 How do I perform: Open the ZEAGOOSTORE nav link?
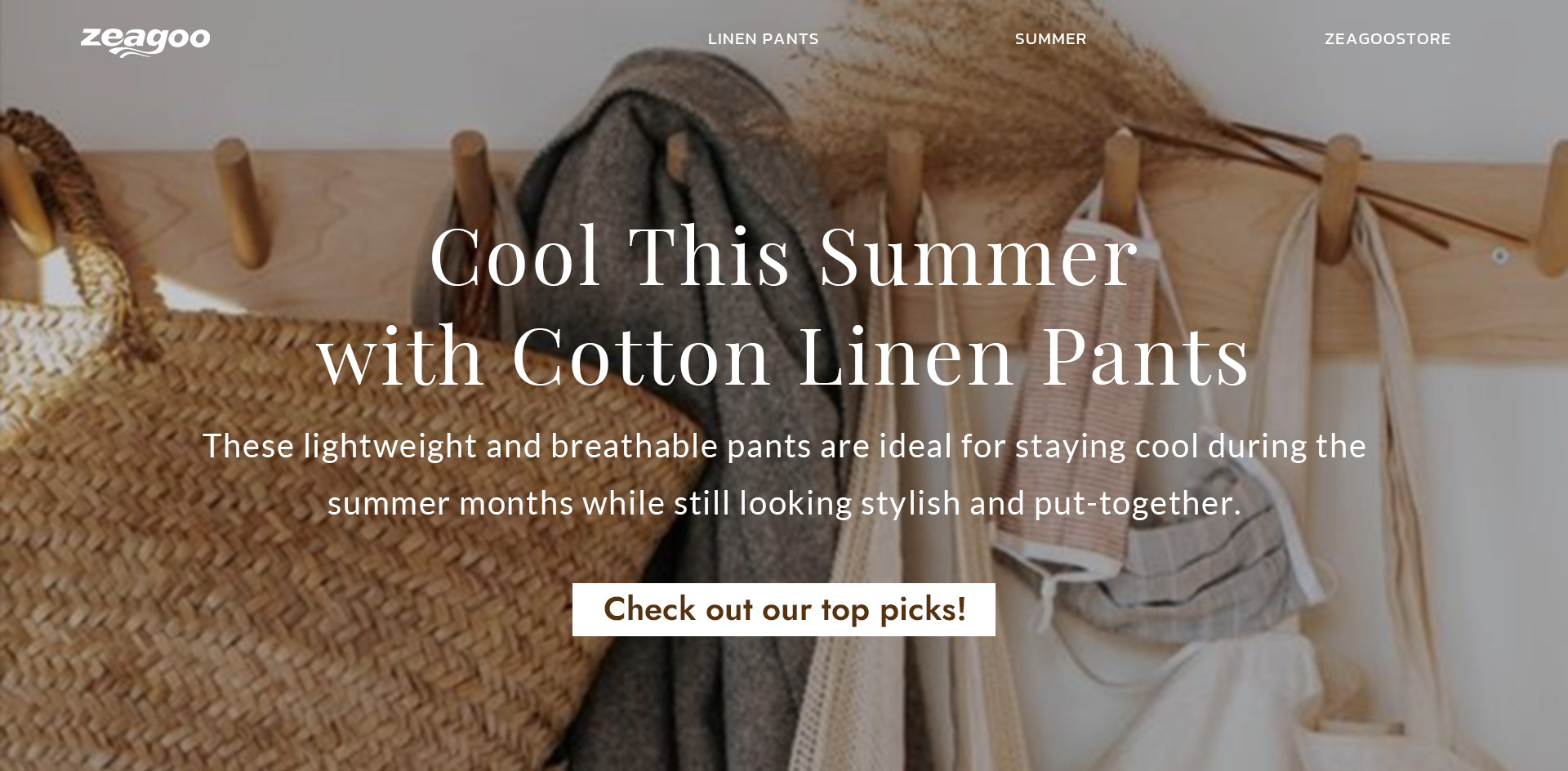point(1388,39)
